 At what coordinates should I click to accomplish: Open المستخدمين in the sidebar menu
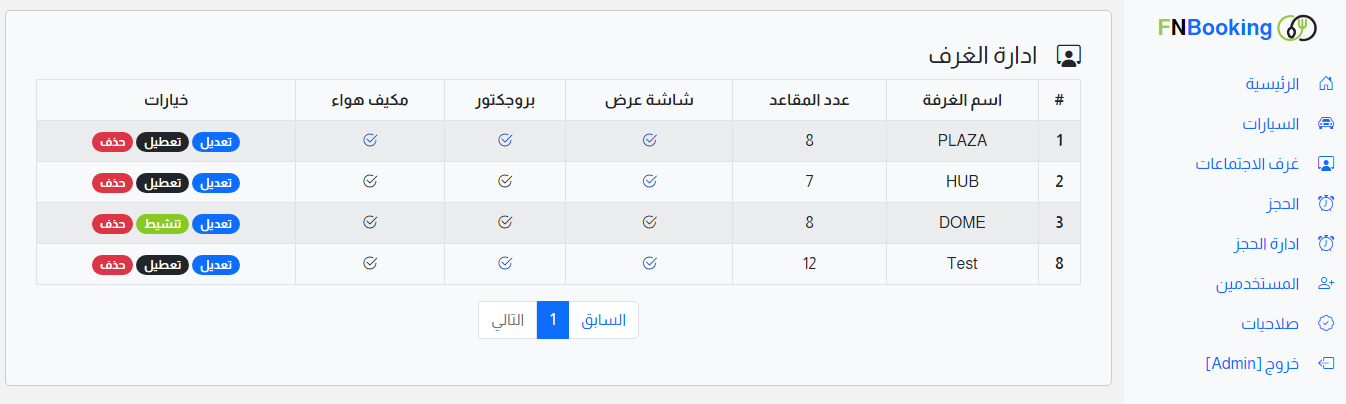tap(1257, 284)
